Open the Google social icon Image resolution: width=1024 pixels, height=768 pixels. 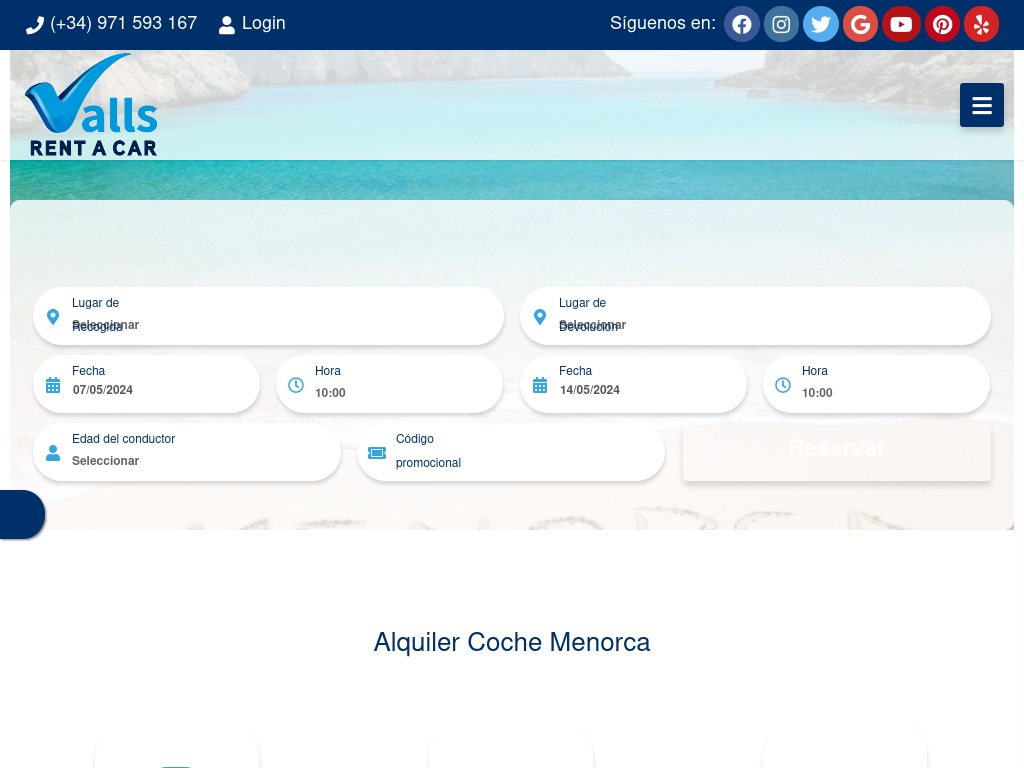(x=861, y=25)
